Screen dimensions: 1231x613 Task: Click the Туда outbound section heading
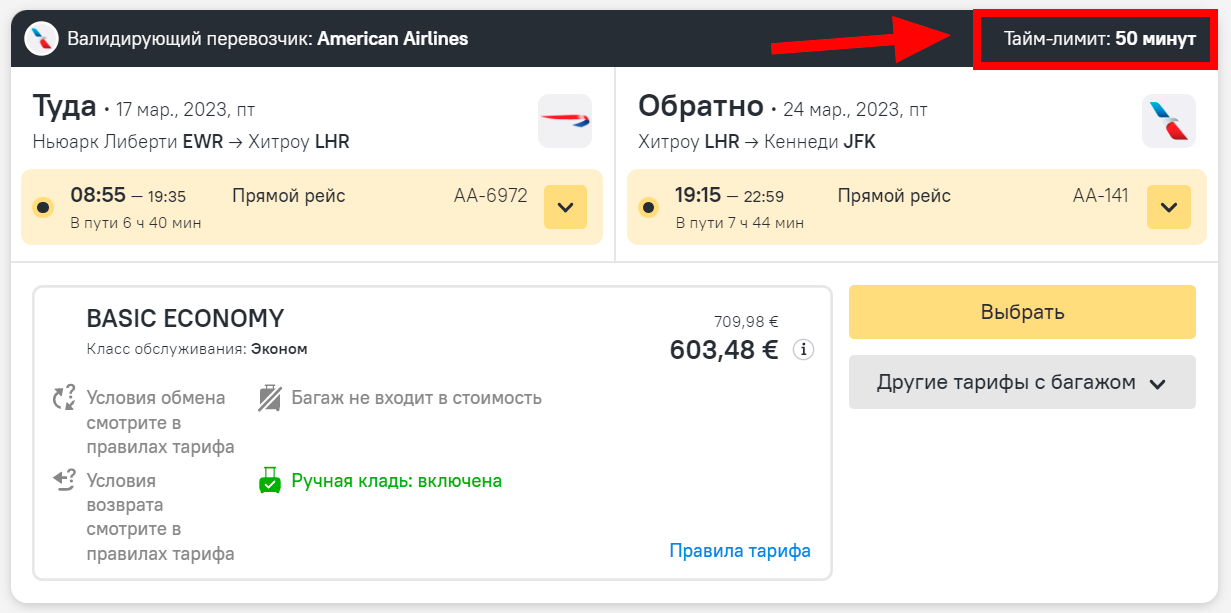[x=64, y=106]
